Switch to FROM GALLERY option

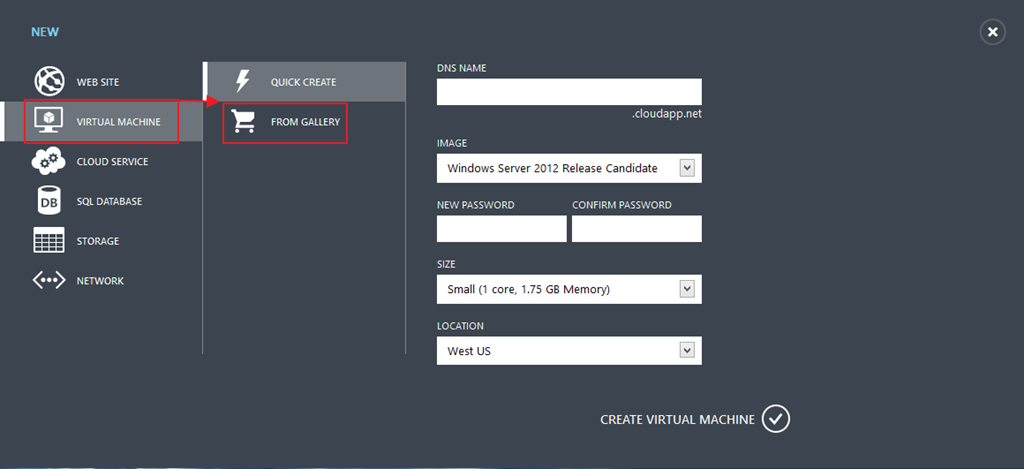point(305,121)
